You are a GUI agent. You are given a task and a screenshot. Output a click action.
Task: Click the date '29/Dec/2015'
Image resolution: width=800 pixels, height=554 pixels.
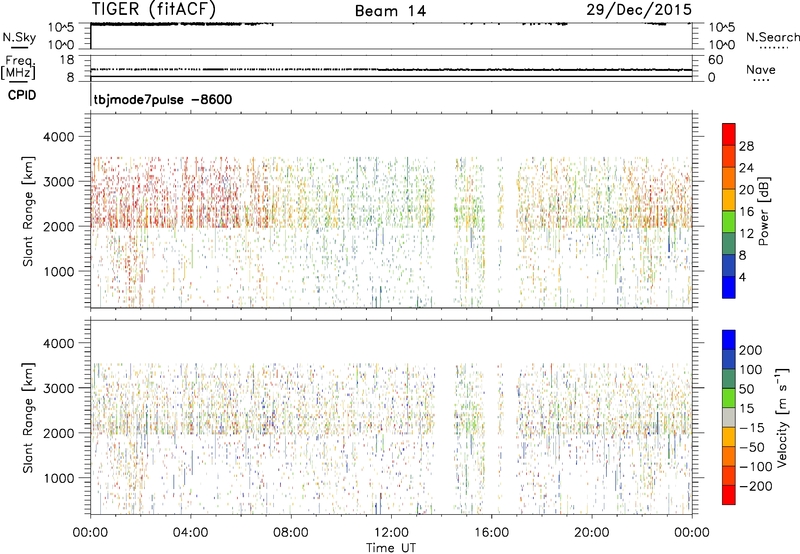pos(639,9)
